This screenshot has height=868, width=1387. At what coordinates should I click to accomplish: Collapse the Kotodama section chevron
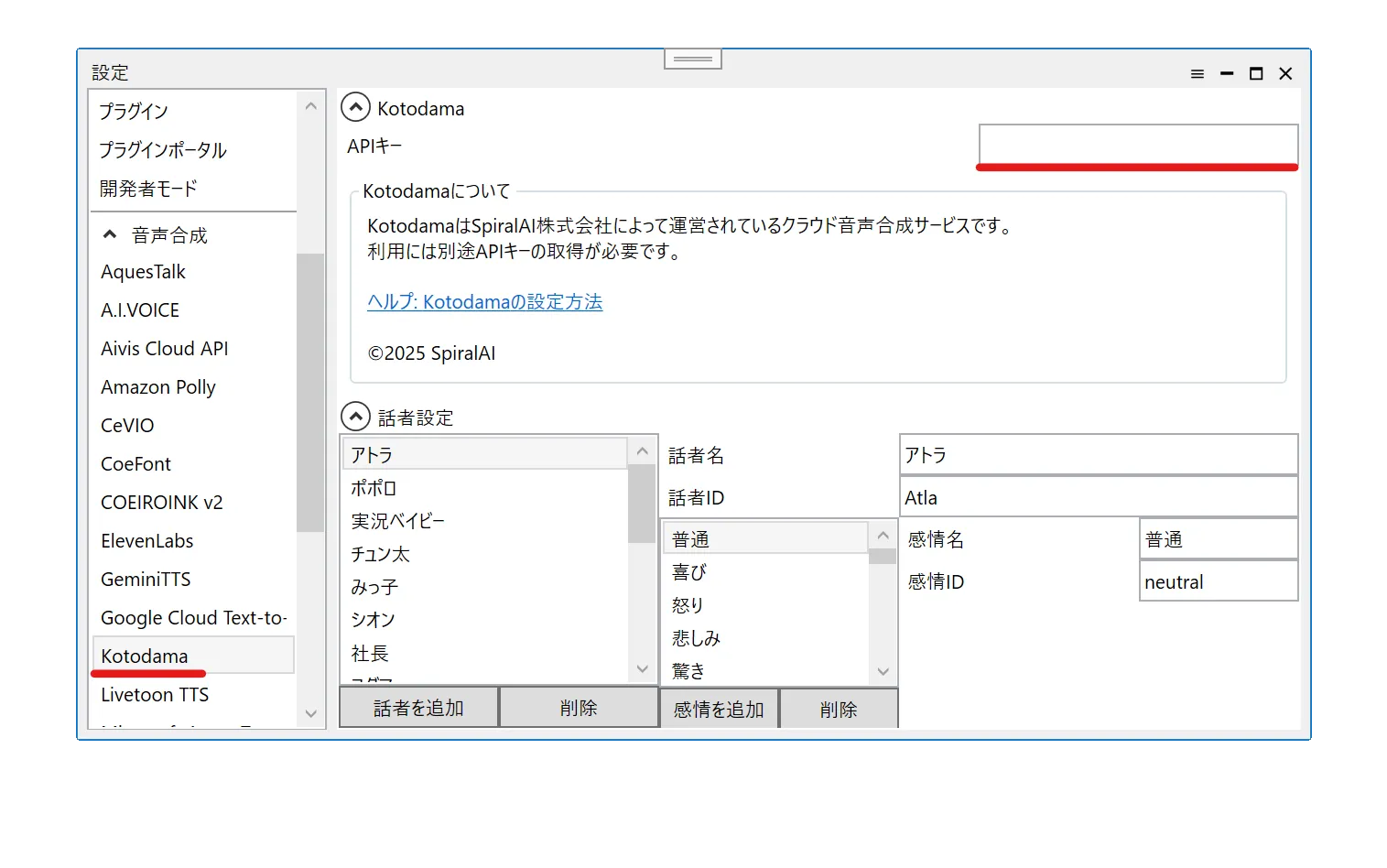(355, 108)
